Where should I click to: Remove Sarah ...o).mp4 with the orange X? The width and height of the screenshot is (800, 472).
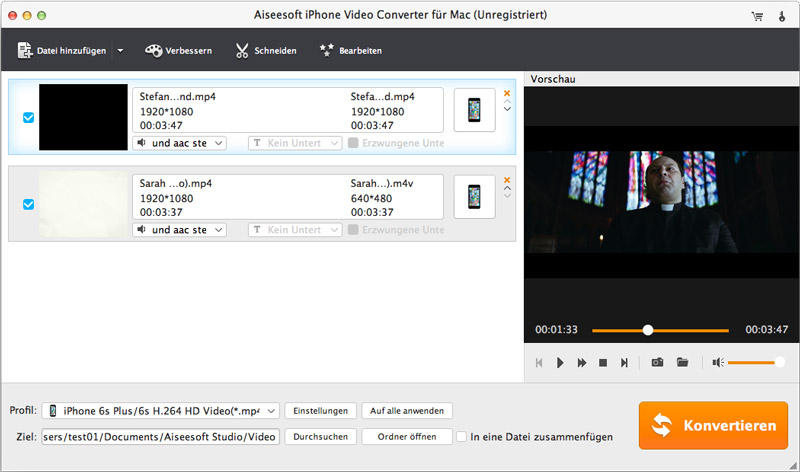[507, 180]
